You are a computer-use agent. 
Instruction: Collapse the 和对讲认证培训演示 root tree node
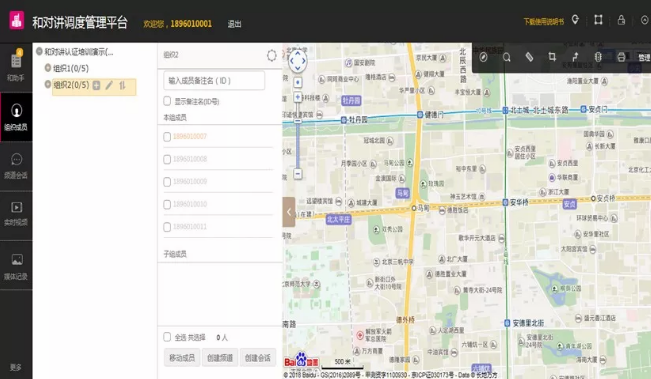[39, 51]
